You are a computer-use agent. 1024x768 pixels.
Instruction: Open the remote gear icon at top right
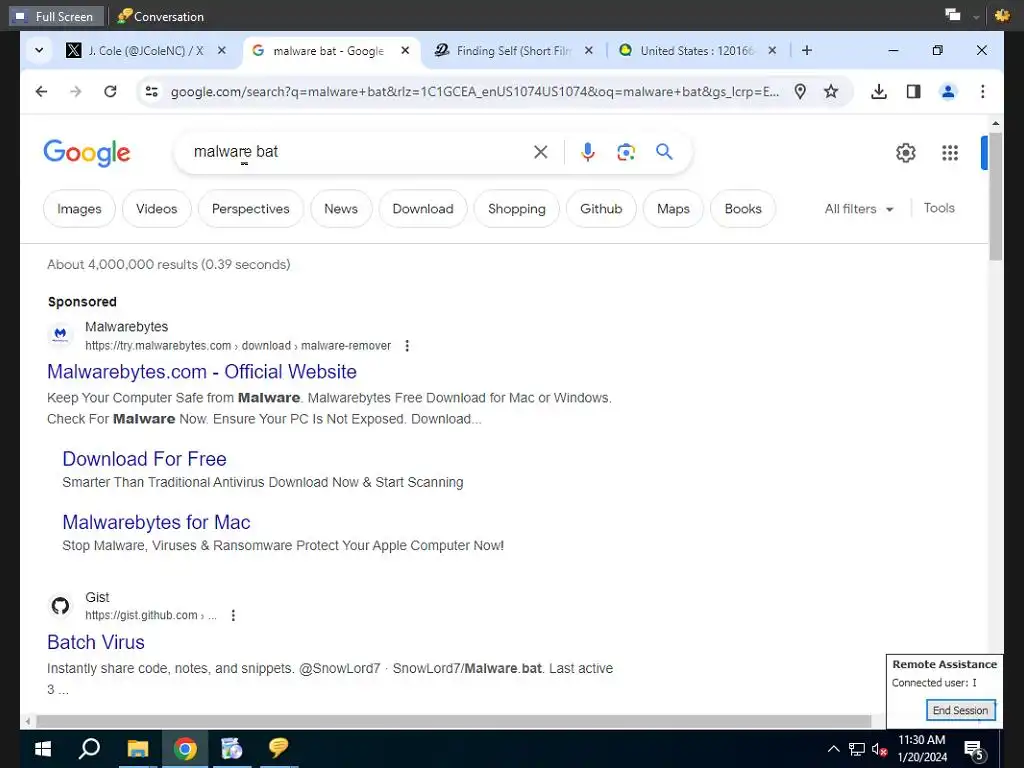click(x=1002, y=16)
